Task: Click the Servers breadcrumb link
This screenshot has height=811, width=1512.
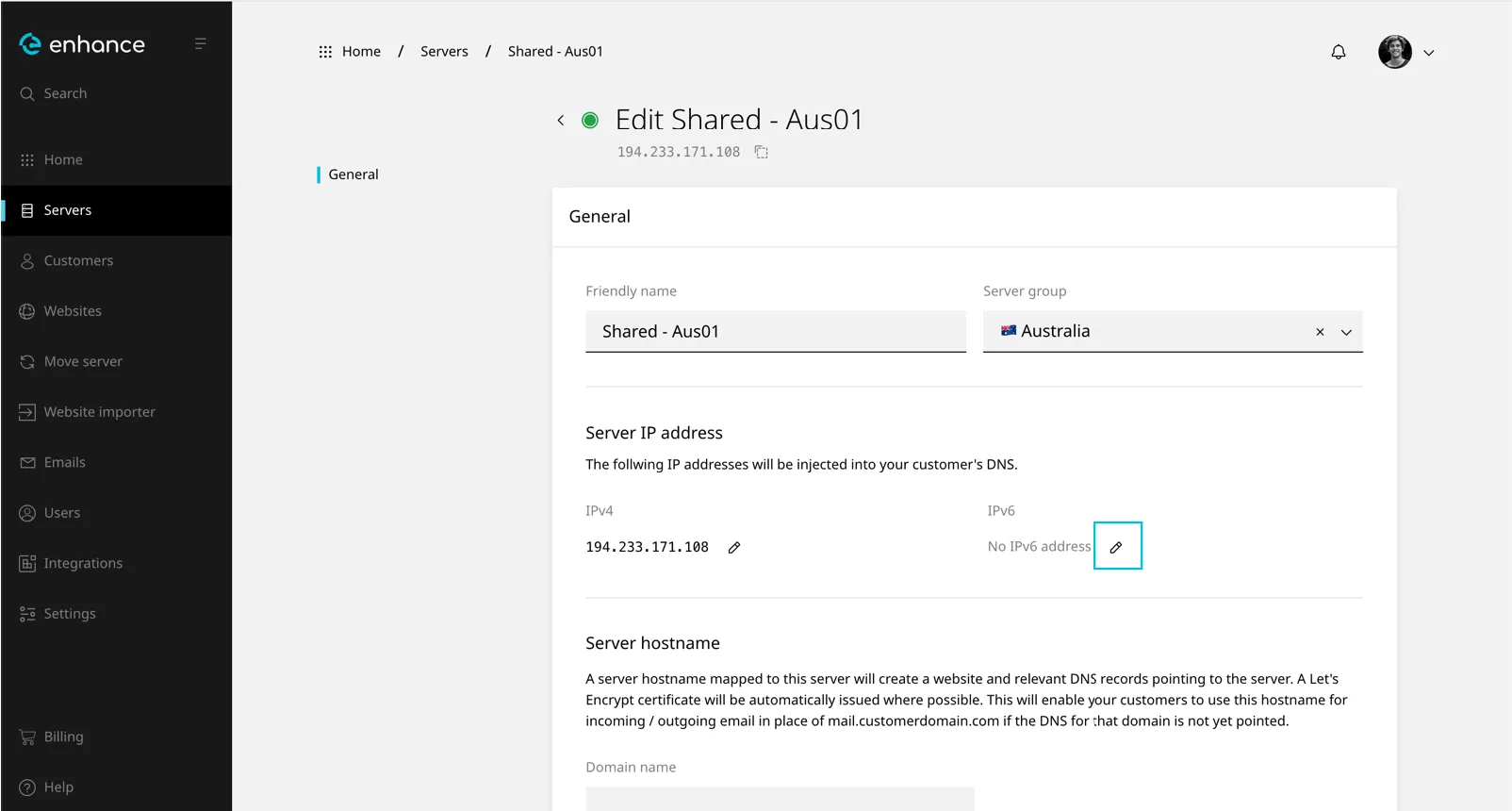Action: pyautogui.click(x=444, y=52)
